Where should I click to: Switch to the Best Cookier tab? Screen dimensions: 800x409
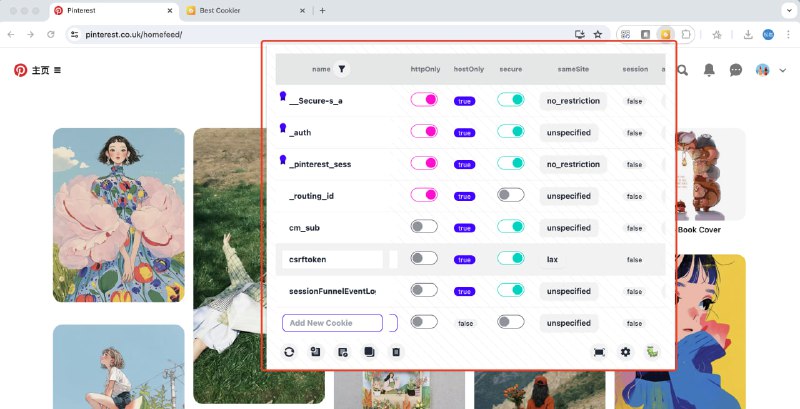pyautogui.click(x=238, y=10)
